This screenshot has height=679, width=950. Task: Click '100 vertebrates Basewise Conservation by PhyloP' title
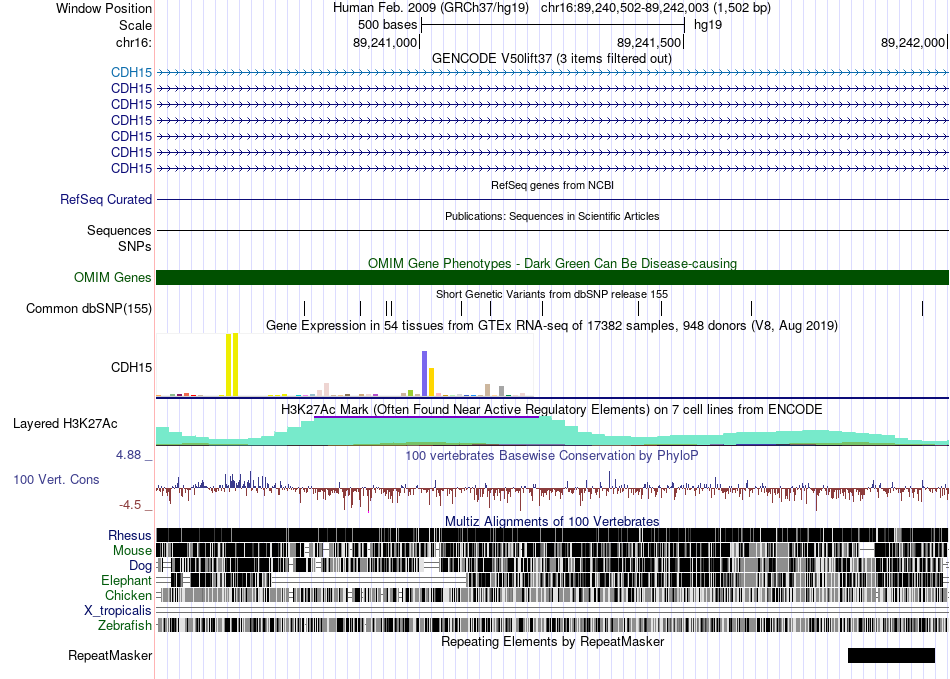click(552, 455)
